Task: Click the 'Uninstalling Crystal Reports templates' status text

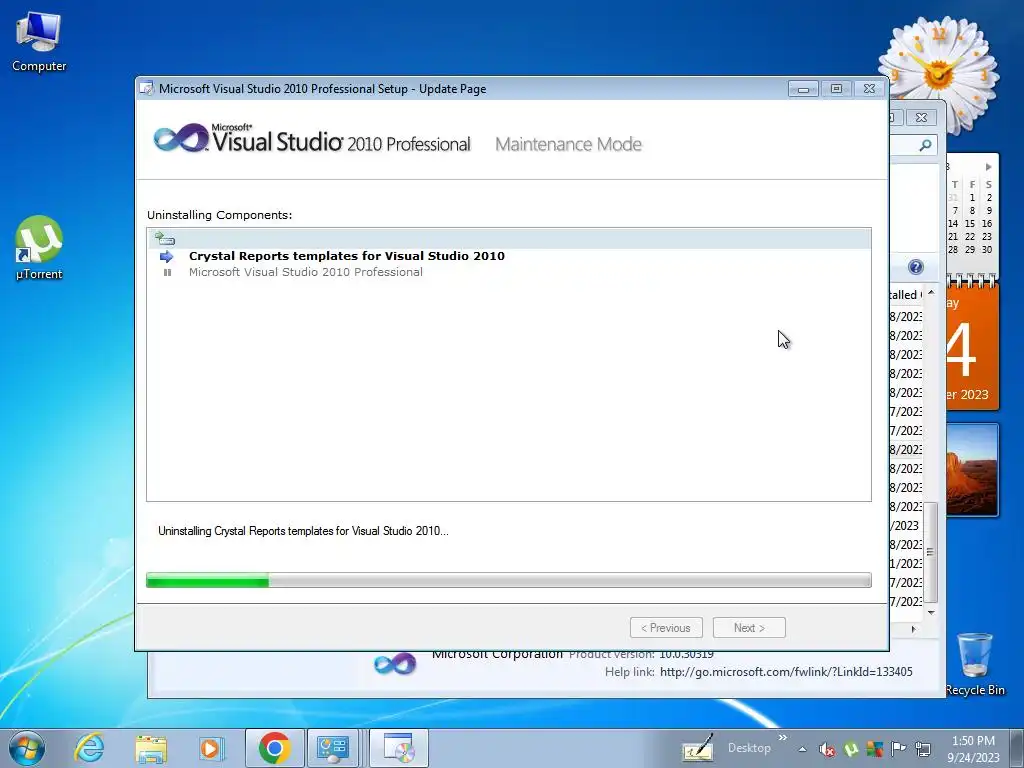Action: click(303, 531)
